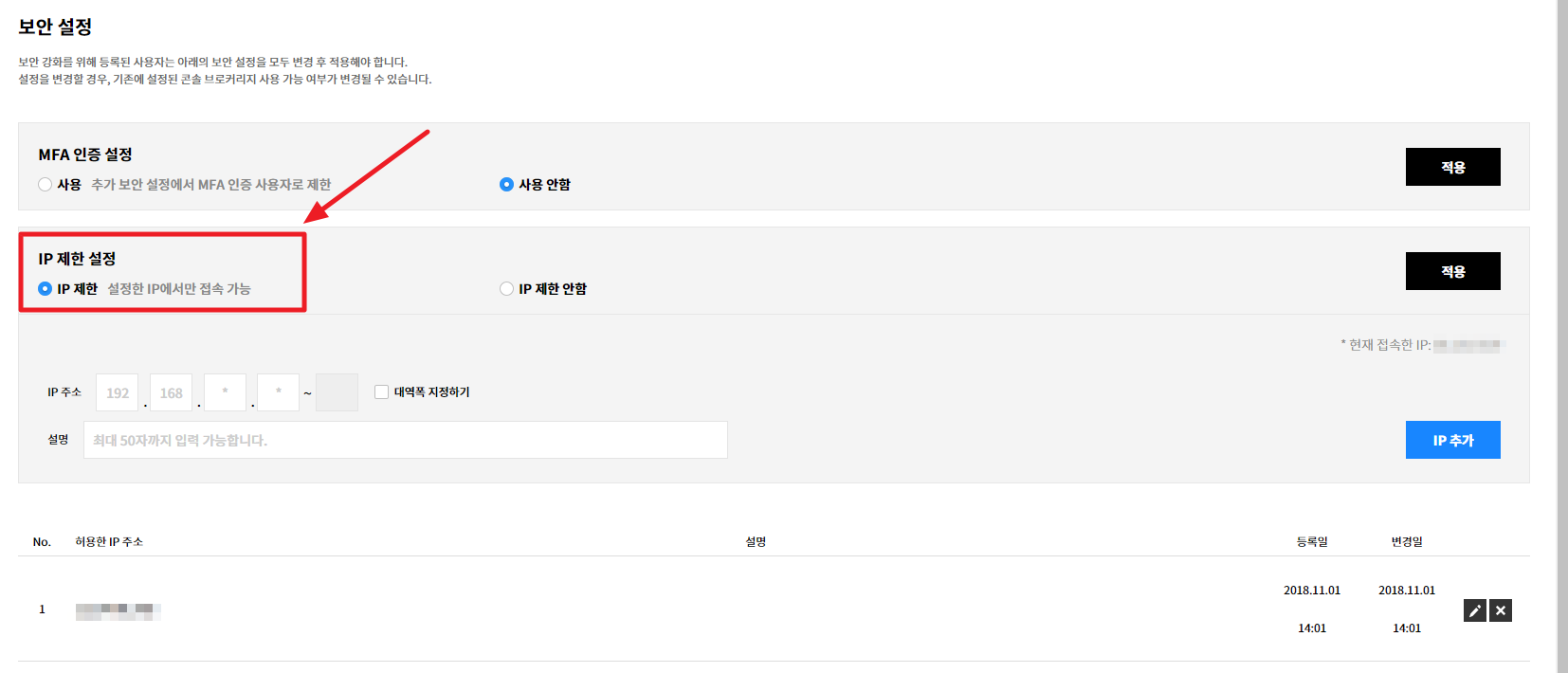The image size is (1568, 673).
Task: Choose the IP 제한 안함 radio button
Action: (506, 289)
